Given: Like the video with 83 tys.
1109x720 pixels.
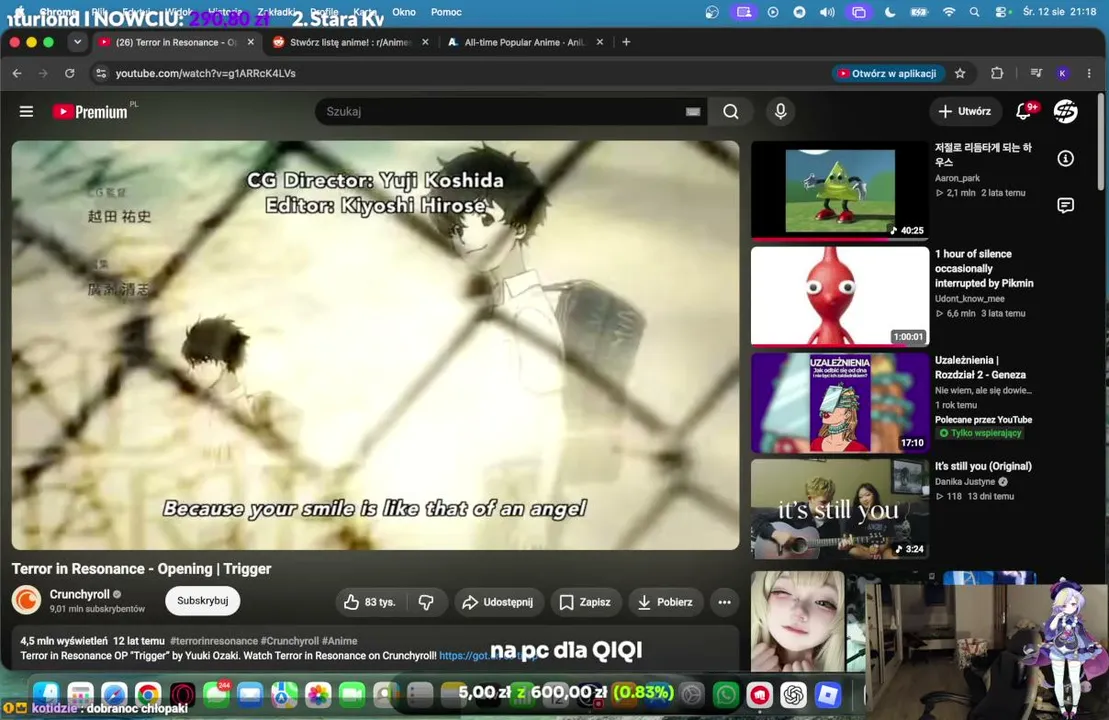Looking at the screenshot, I should pyautogui.click(x=369, y=602).
